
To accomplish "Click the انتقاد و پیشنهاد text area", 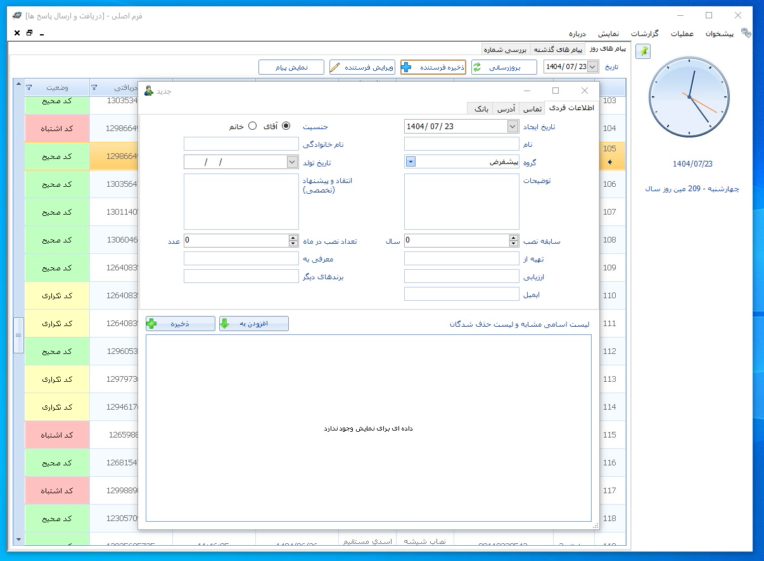I will pos(241,201).
